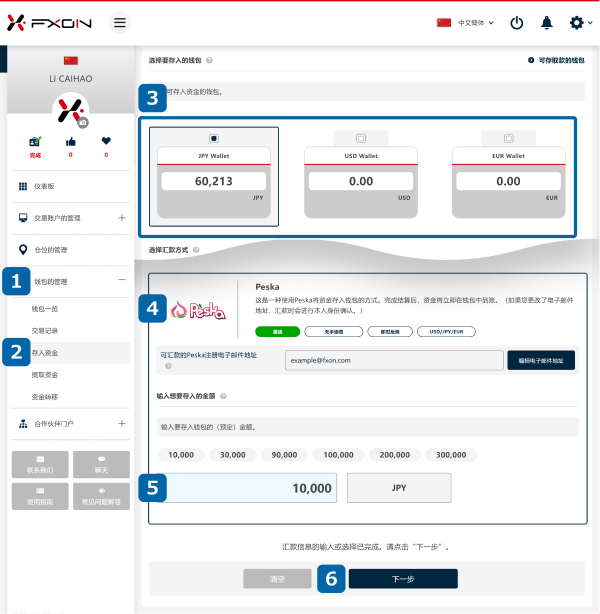Open the notifications bell
Image resolution: width=600 pixels, height=614 pixels.
tap(546, 23)
